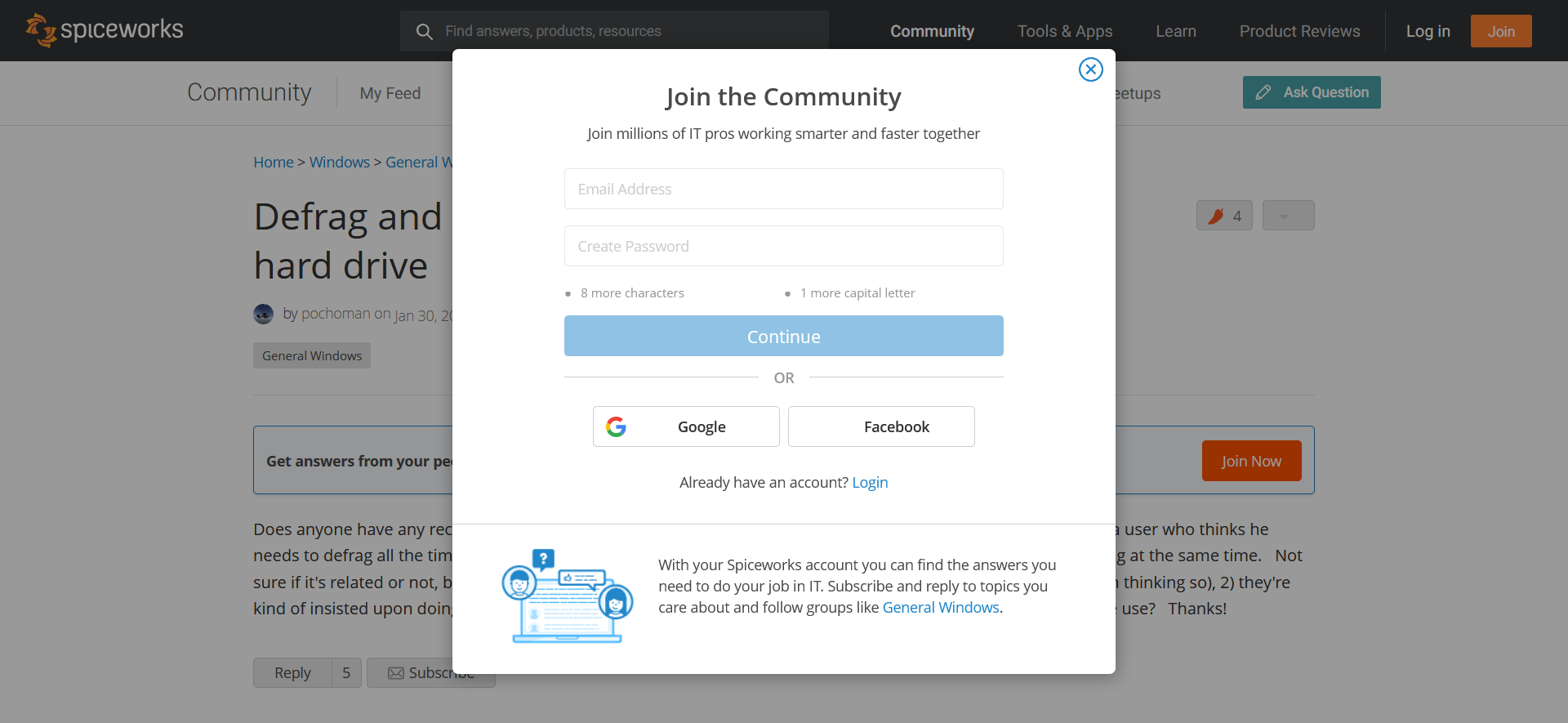Expand the vote options dropdown beside the pepper count
The image size is (1568, 723).
[x=1288, y=215]
